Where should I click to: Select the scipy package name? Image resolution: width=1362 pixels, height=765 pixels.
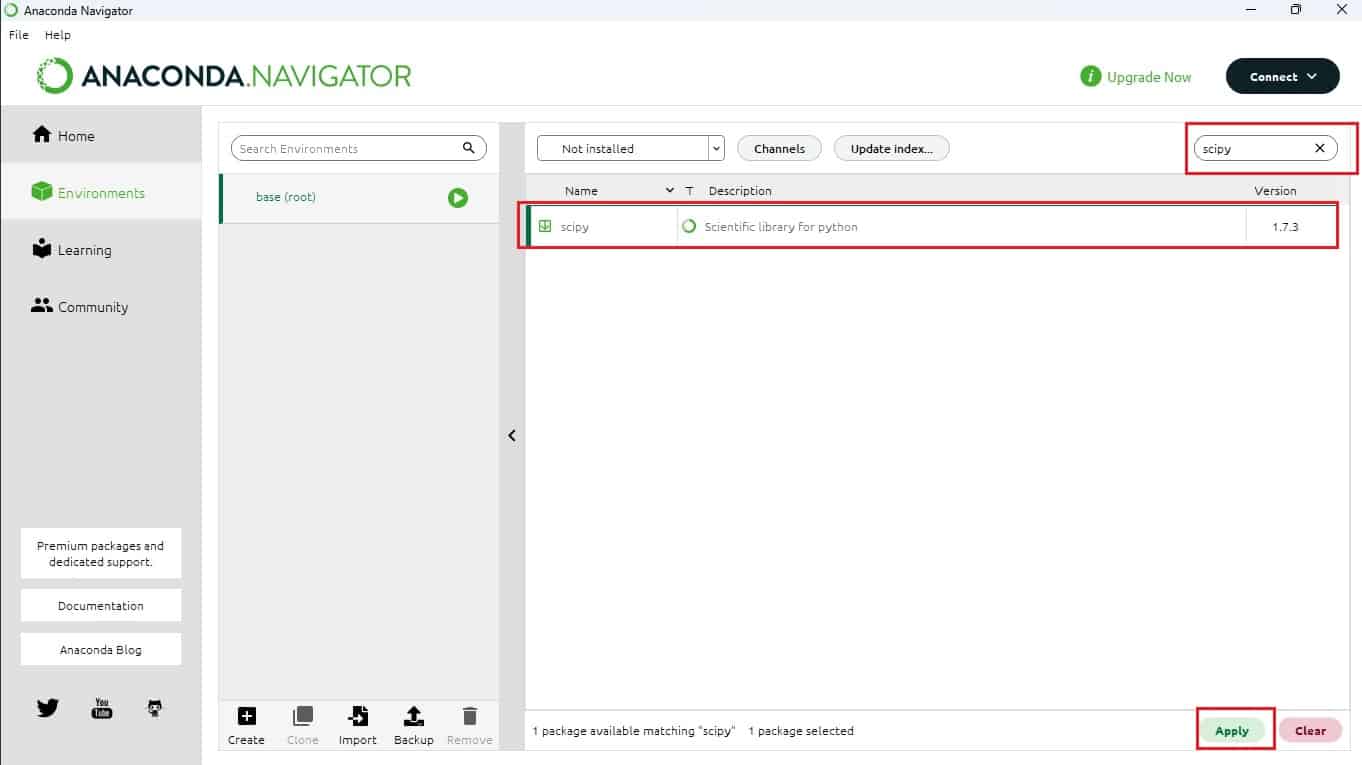575,227
